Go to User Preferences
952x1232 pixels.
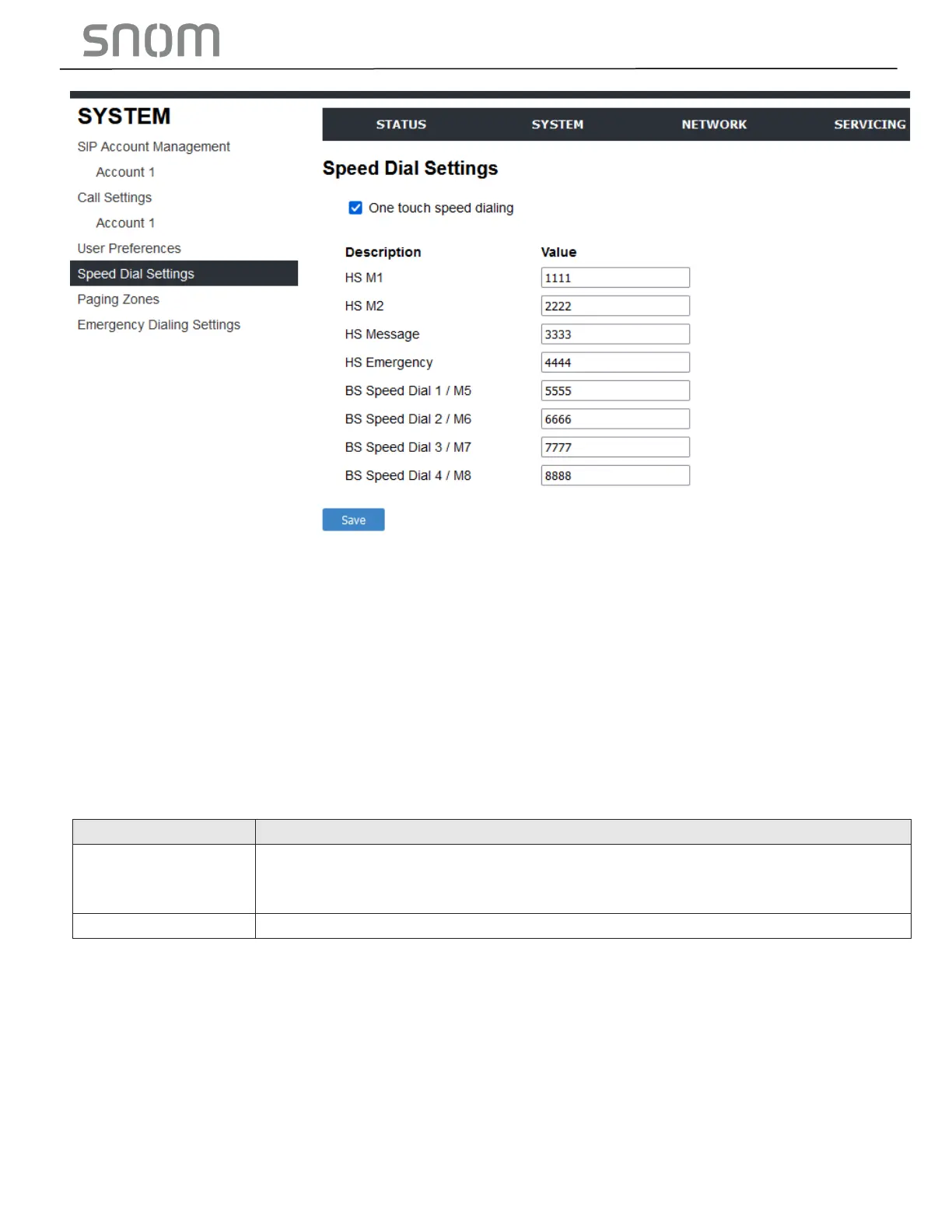129,248
